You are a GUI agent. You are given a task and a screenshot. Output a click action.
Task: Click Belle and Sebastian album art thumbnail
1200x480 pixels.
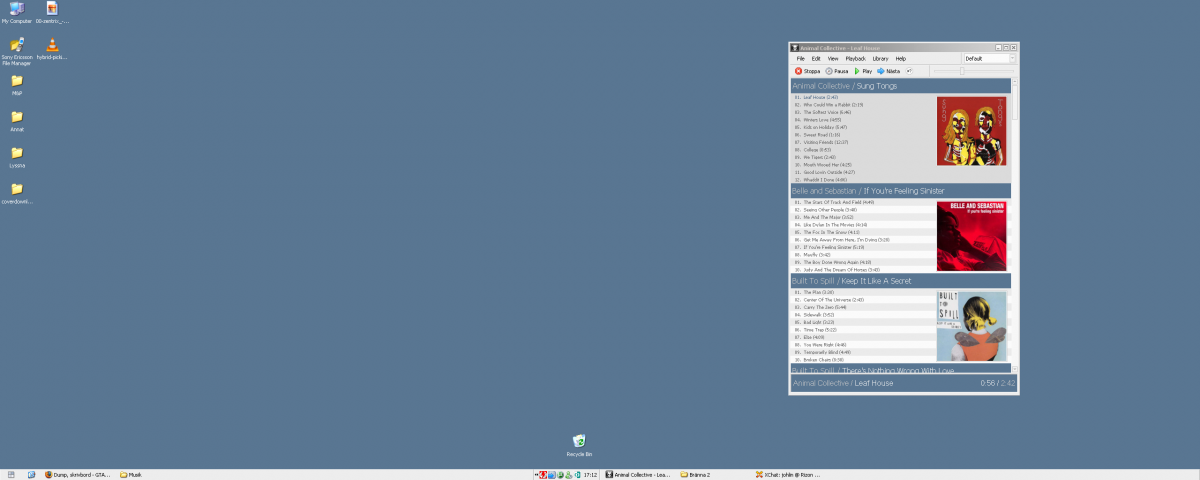pyautogui.click(x=971, y=236)
